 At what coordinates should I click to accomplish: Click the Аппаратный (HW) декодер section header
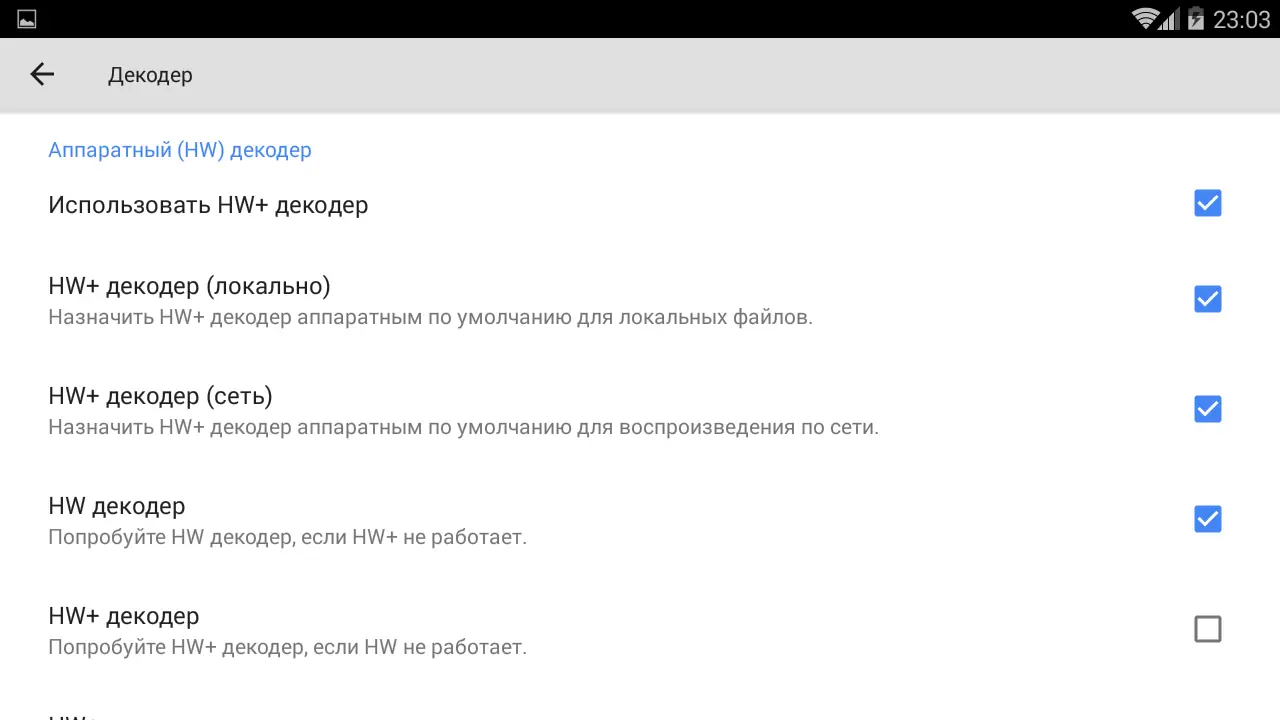pos(180,150)
